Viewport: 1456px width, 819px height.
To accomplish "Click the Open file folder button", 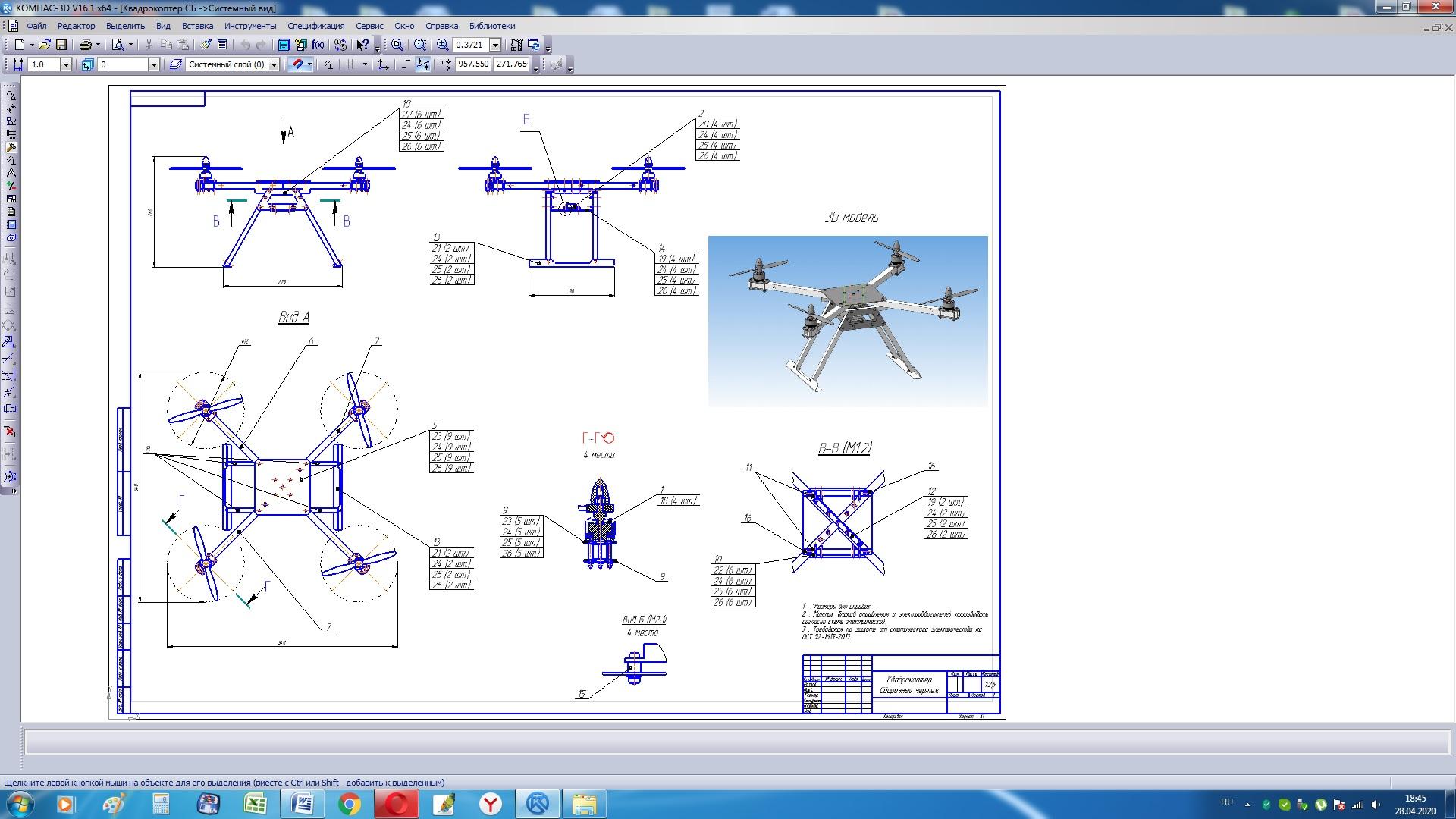I will 44,45.
